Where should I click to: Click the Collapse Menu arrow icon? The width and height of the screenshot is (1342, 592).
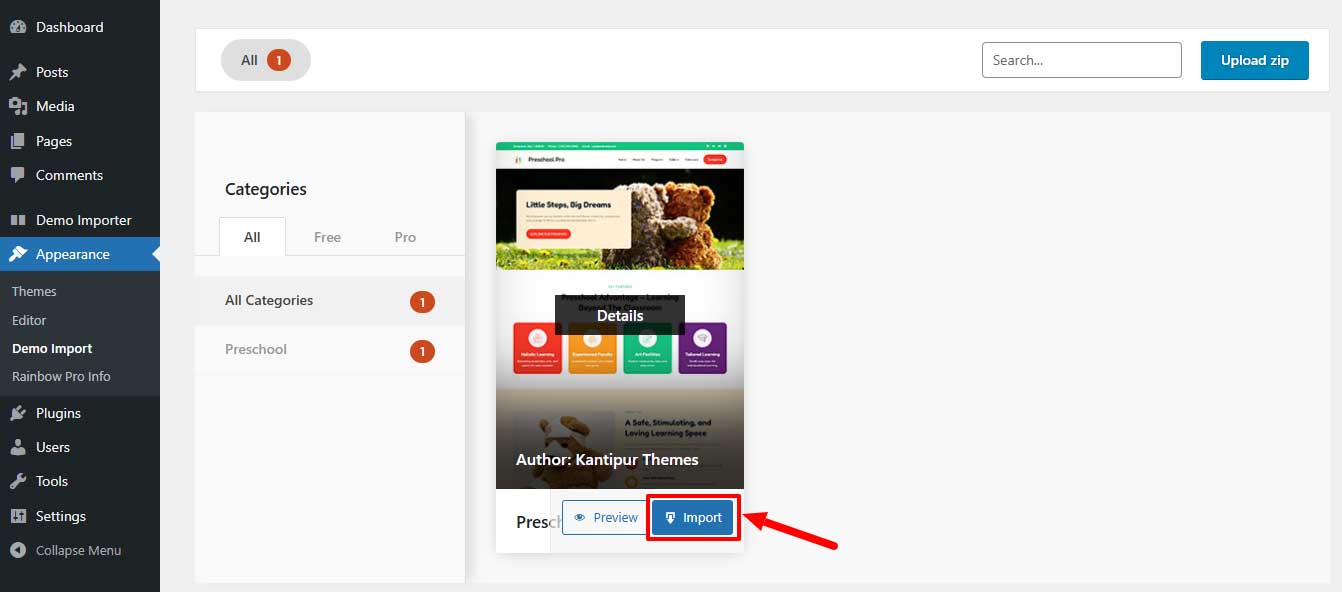[18, 550]
